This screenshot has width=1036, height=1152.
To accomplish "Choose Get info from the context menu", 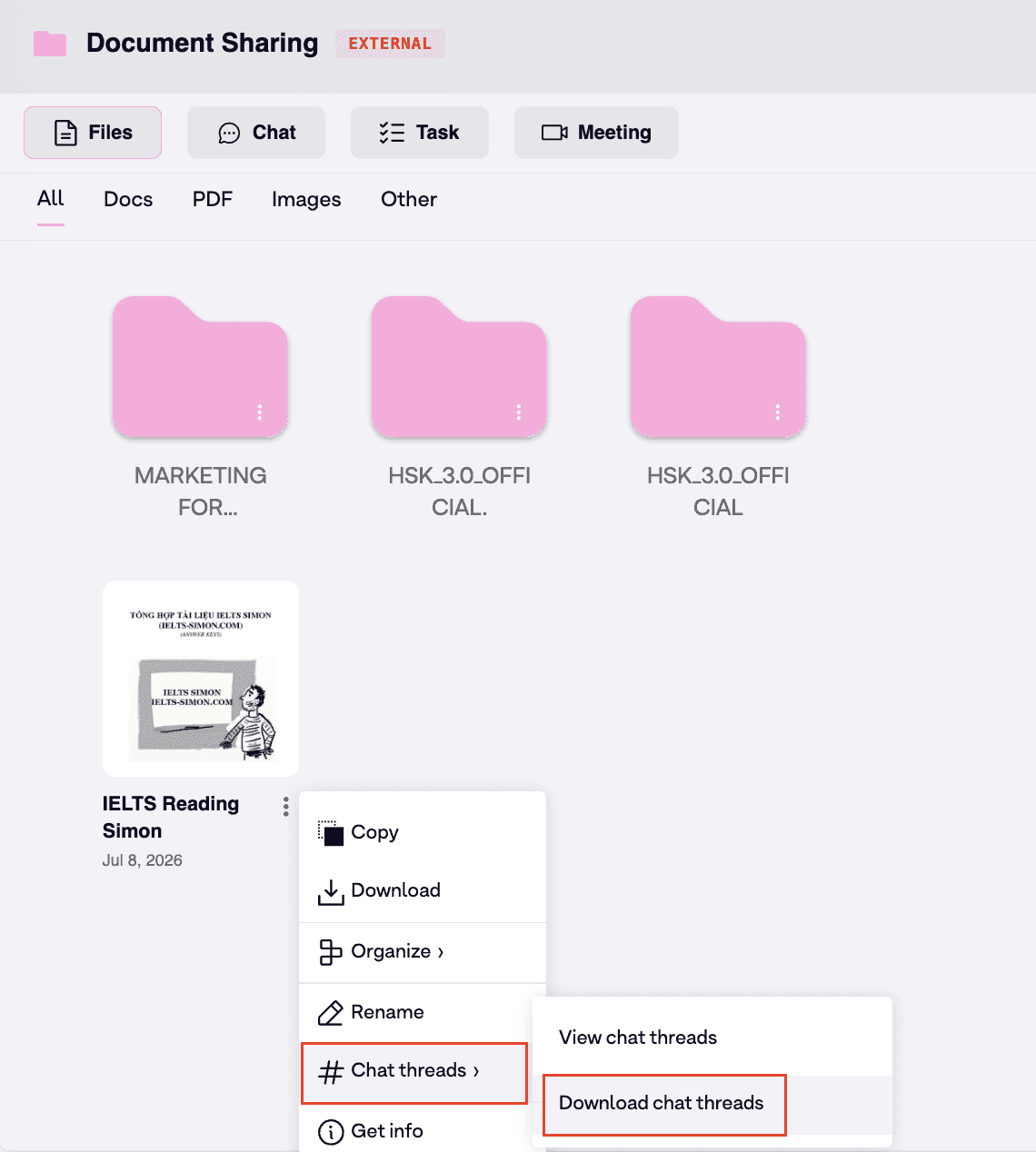I will pyautogui.click(x=423, y=1130).
